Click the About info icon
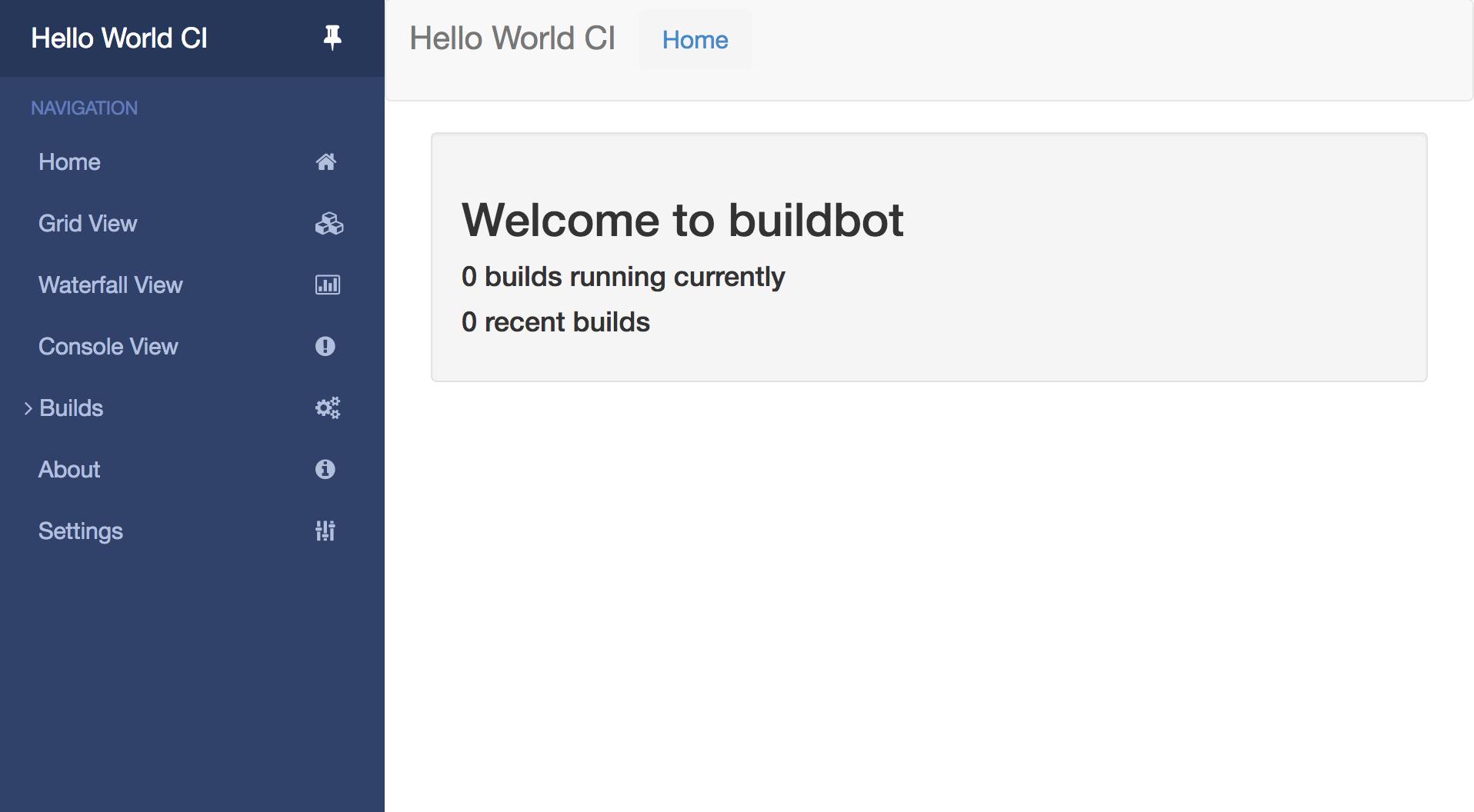 (325, 469)
